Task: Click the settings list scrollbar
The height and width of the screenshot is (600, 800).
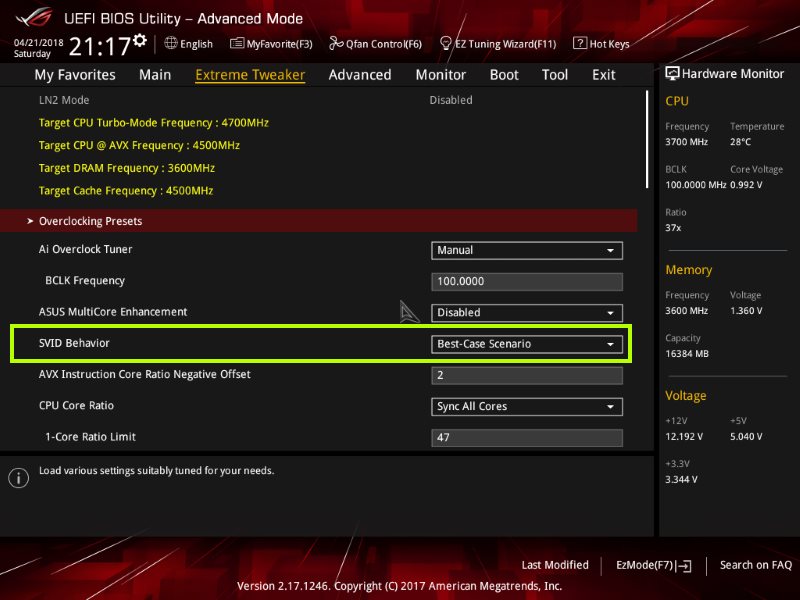Action: 647,139
